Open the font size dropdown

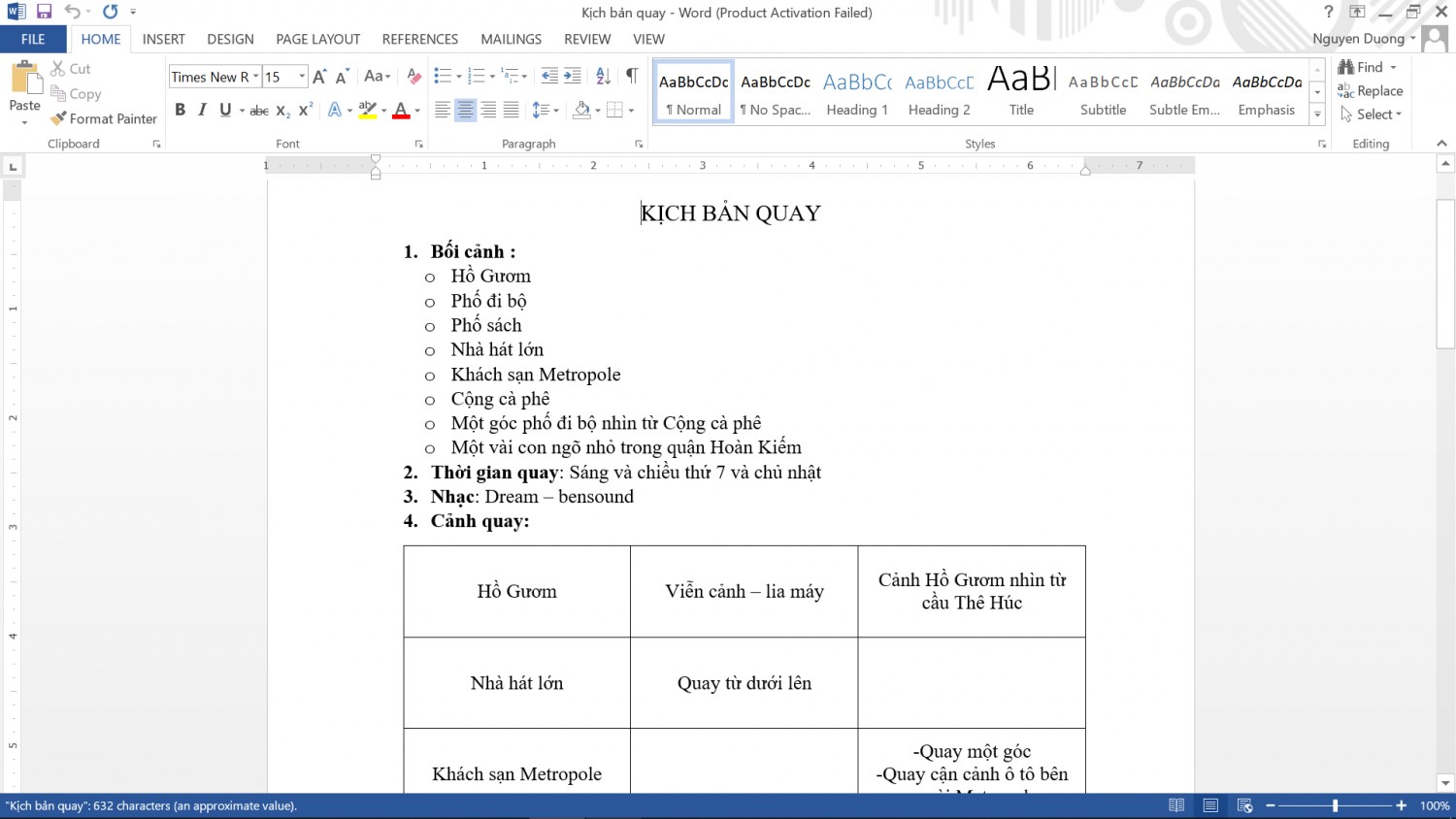click(302, 77)
